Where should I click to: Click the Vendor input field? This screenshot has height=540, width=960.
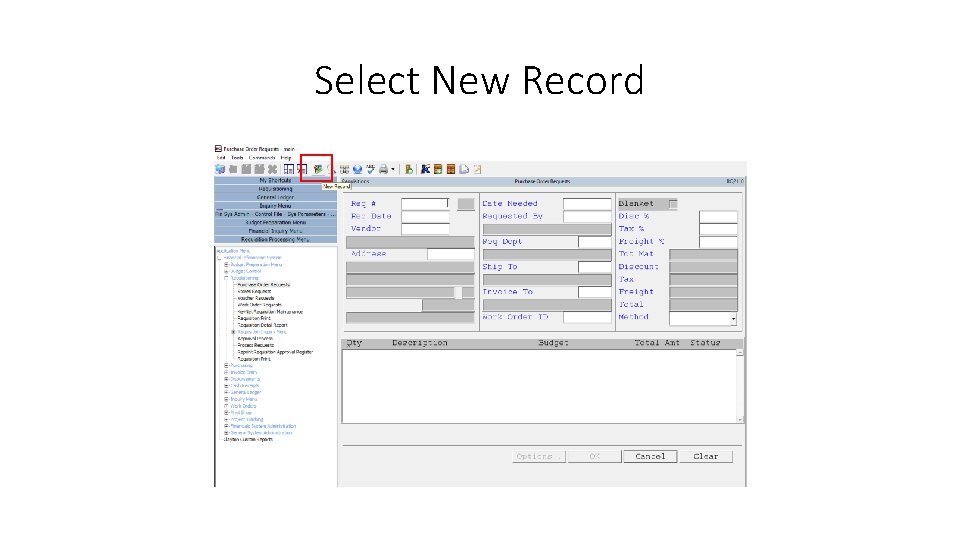tap(425, 228)
